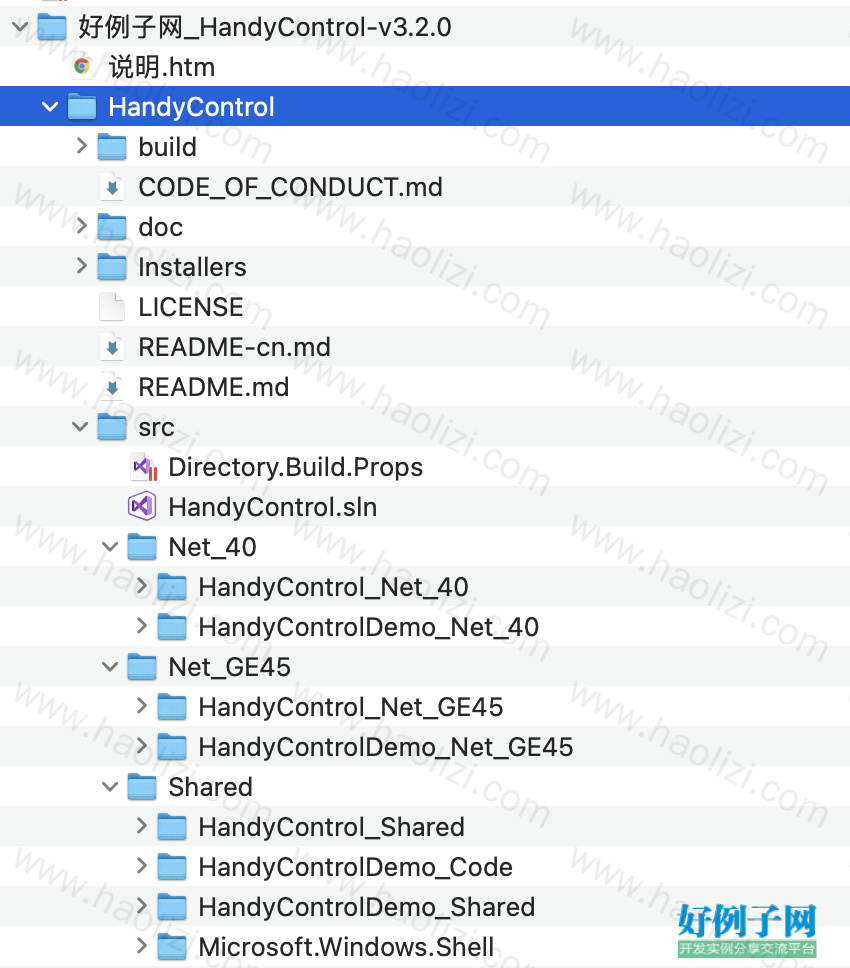Expand HandyControl_Net_40 folder
850x968 pixels.
(142, 586)
